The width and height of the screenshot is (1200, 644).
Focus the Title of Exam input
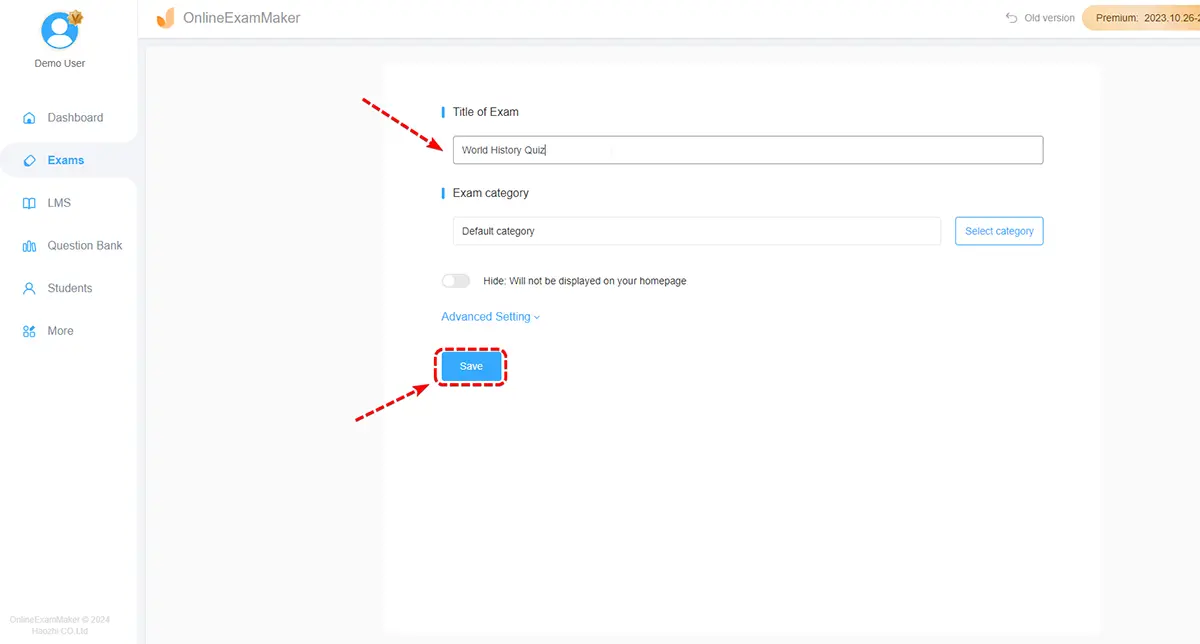747,150
